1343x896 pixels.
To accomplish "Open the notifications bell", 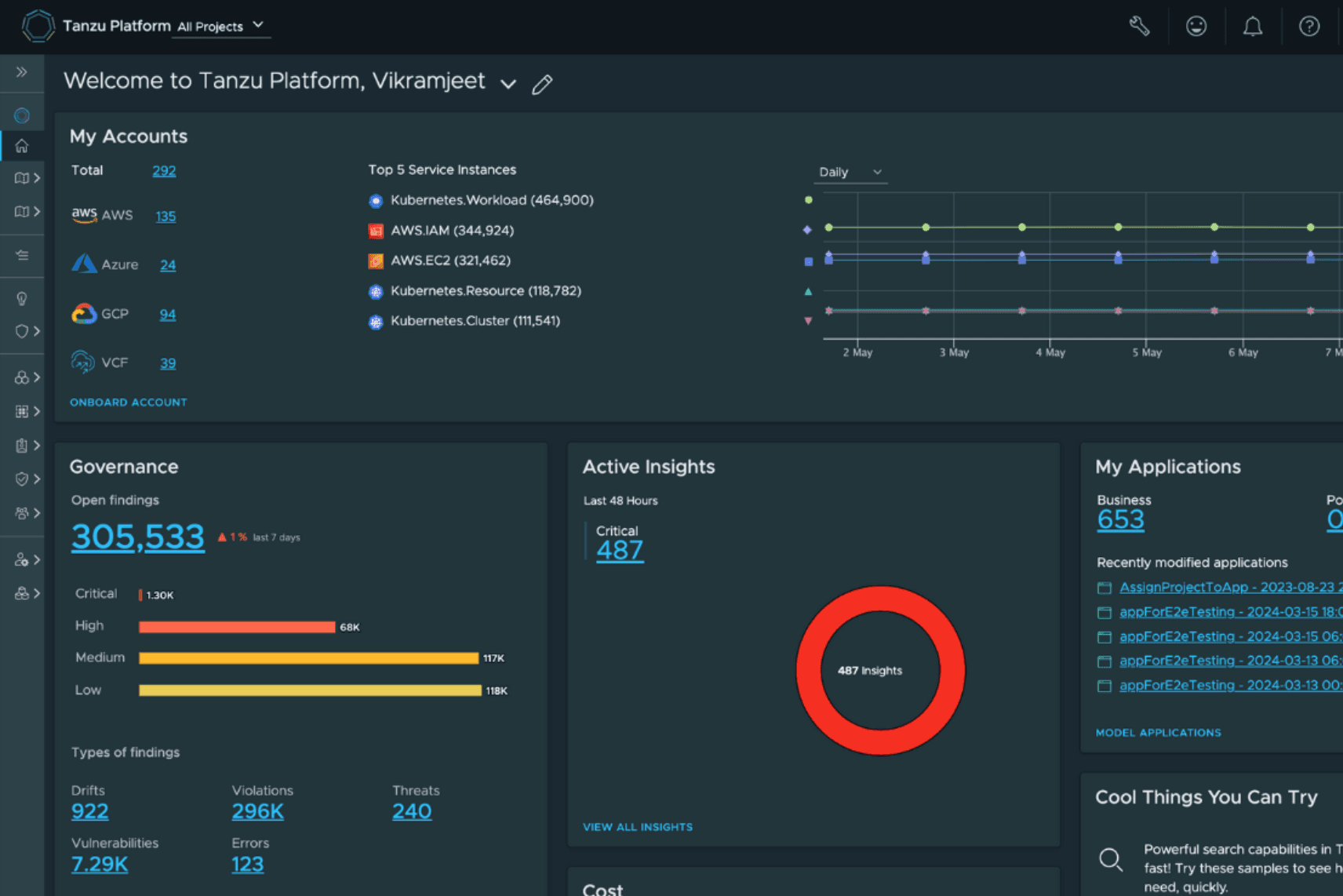I will coord(1253,27).
